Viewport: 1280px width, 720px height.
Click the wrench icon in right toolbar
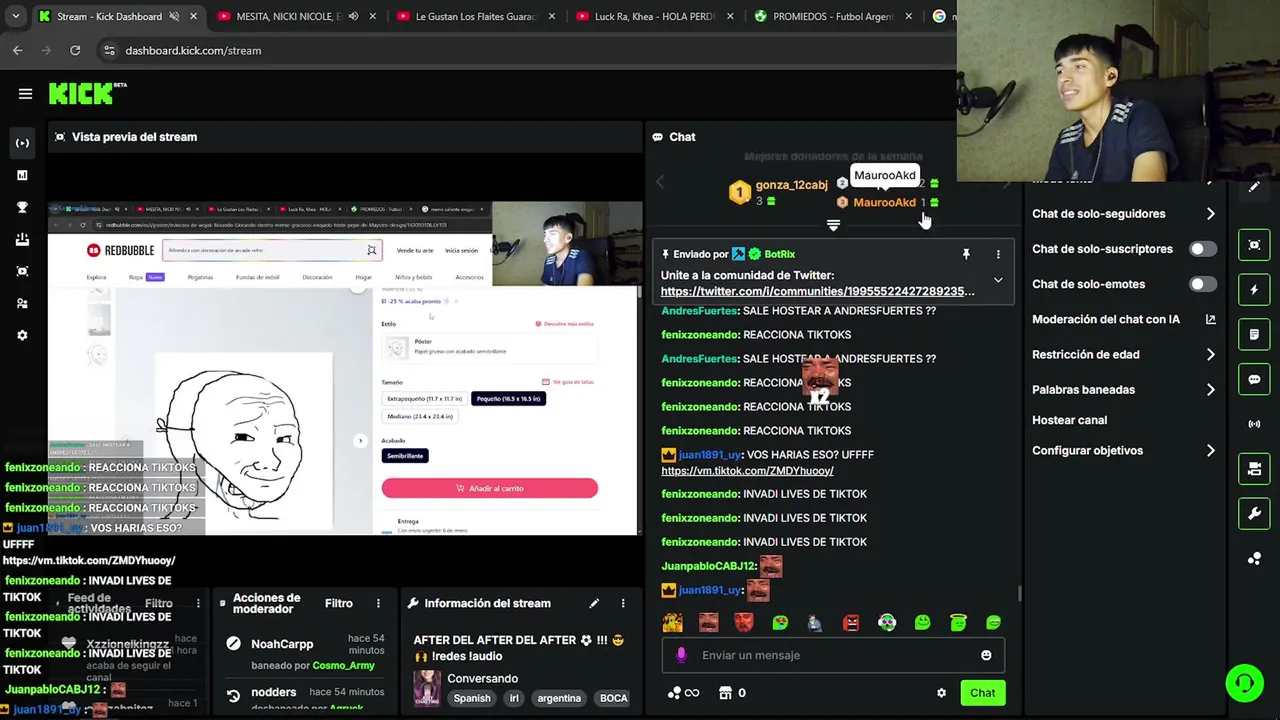pos(1254,514)
